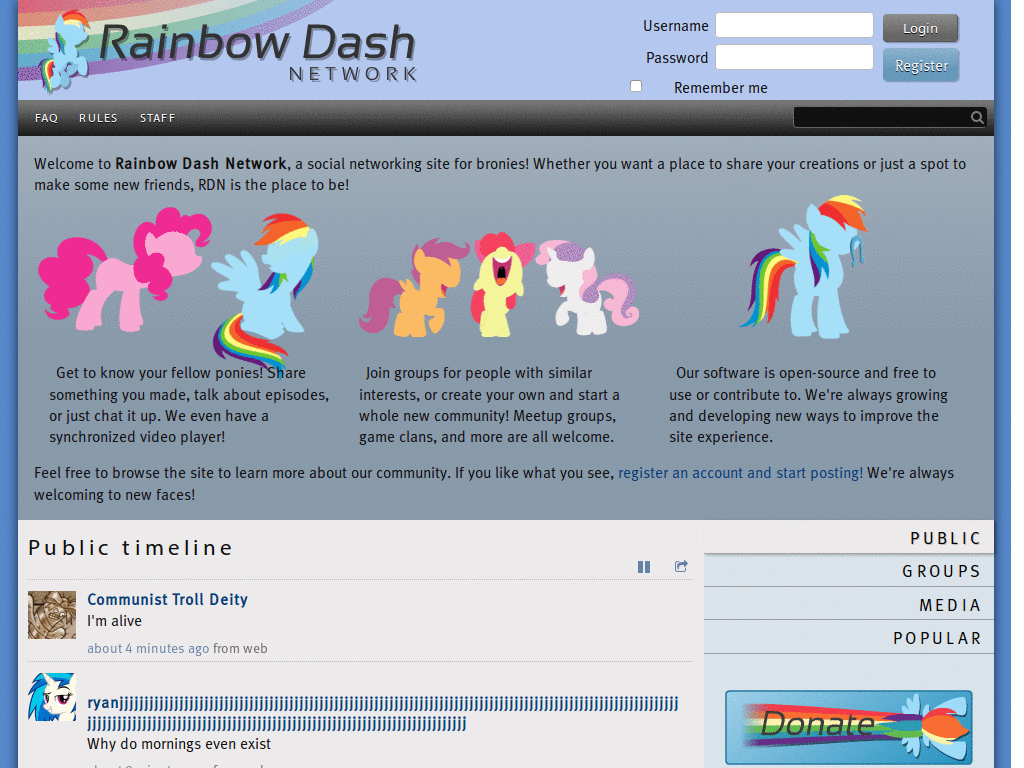Open the about 4 minutes ago permalink
This screenshot has width=1024, height=768.
148,648
